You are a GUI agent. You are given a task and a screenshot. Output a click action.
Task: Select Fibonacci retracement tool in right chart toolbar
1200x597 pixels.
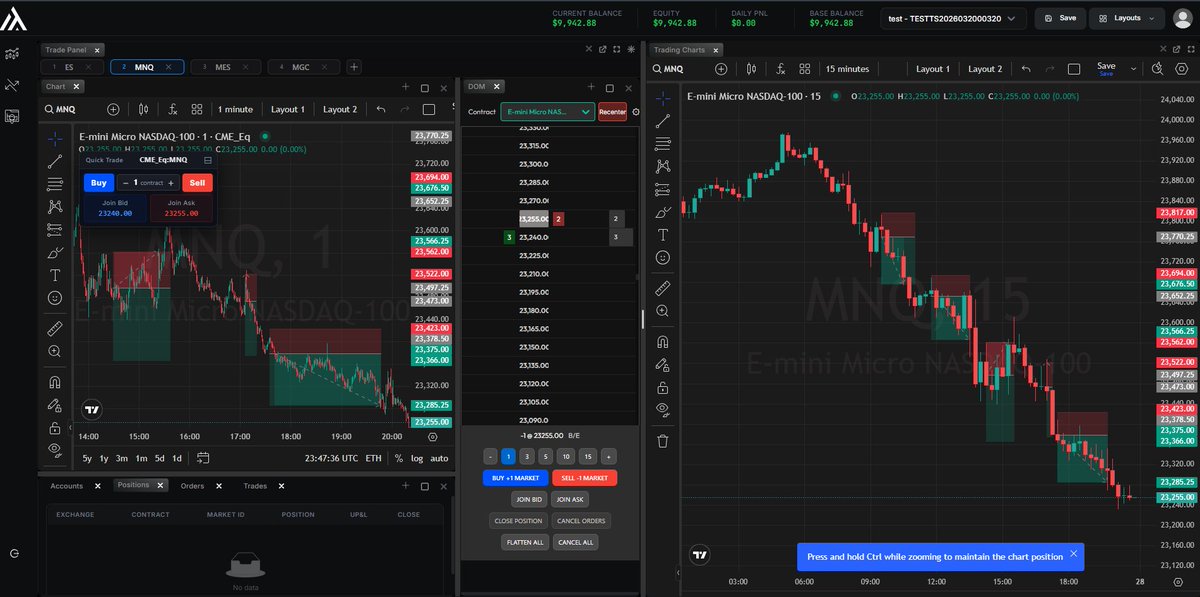tap(662, 143)
